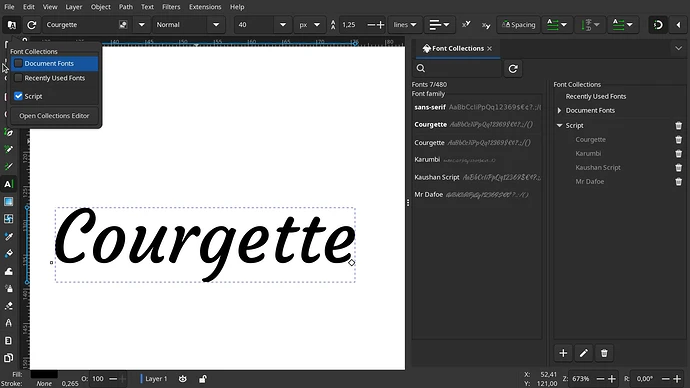Open the font size dropdown
This screenshot has height=388, width=690.
283,25
